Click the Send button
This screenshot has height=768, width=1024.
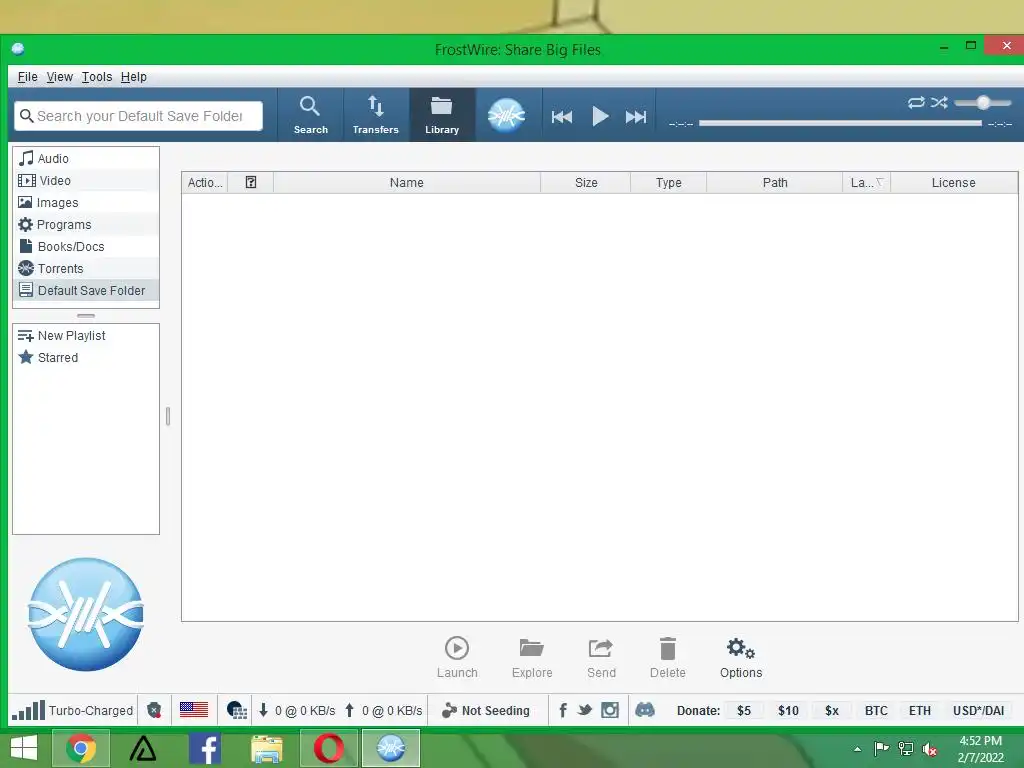pos(601,658)
